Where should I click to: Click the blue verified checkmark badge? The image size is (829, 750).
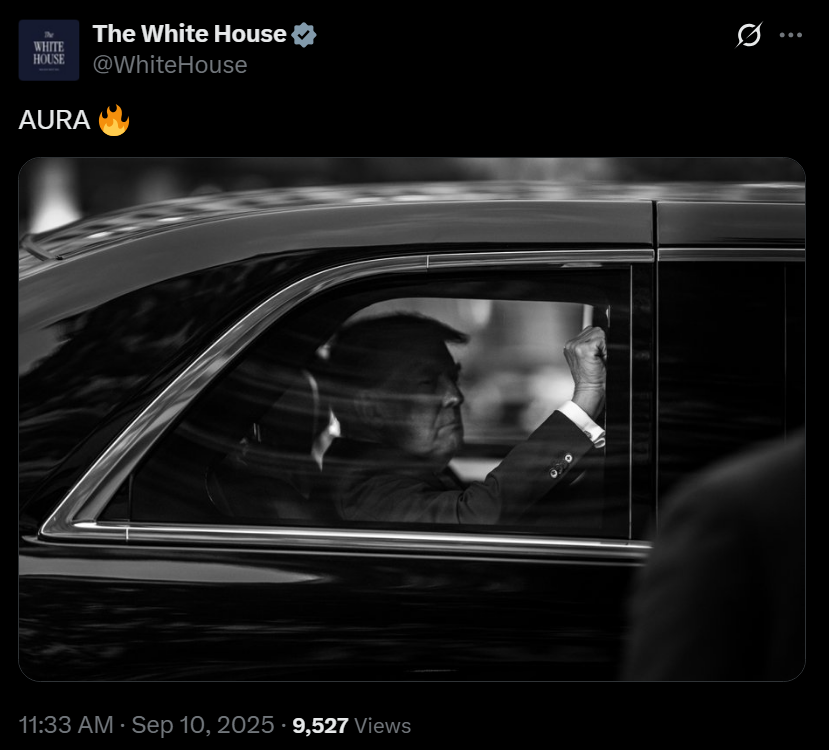pos(303,35)
